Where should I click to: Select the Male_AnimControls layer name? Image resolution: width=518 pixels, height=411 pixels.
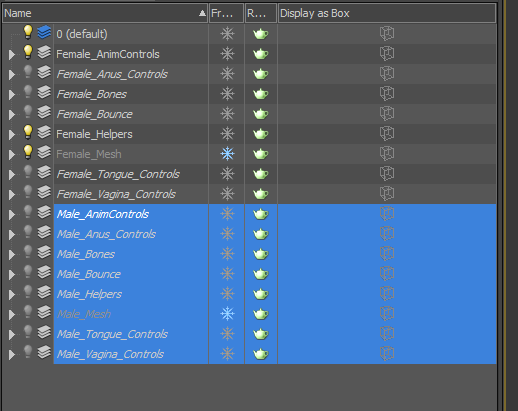(103, 214)
